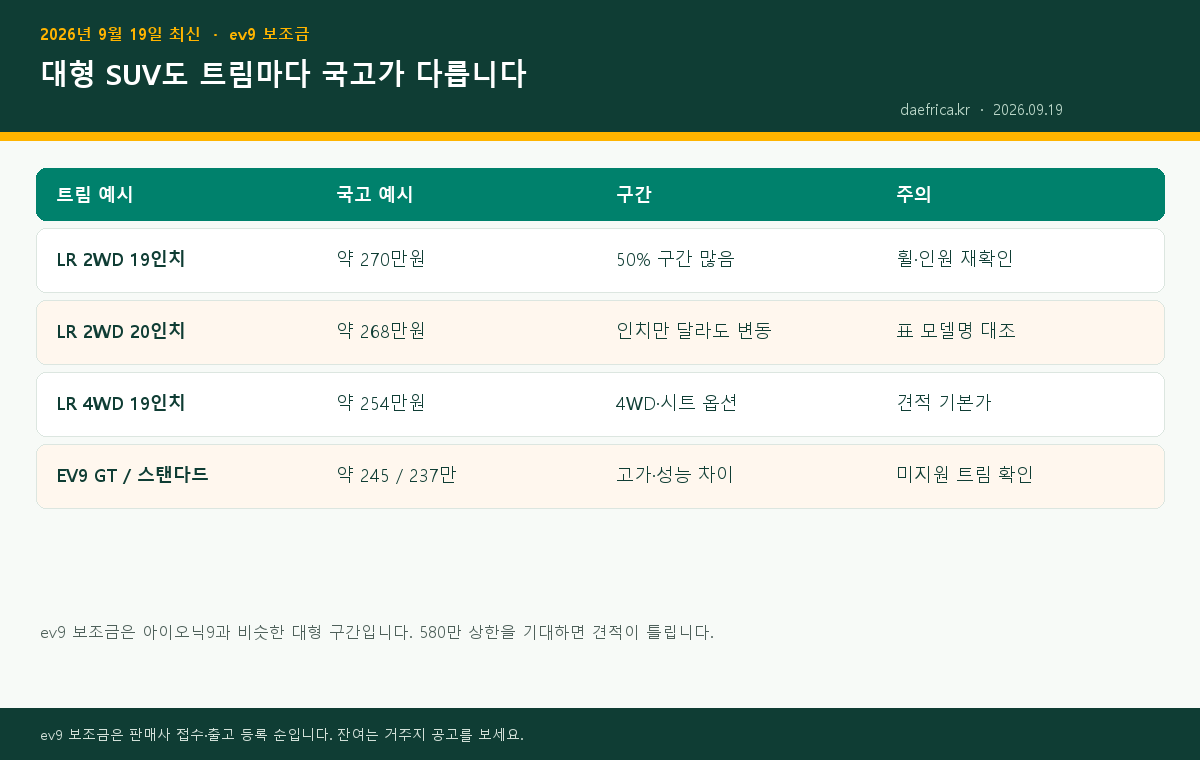1200x760 pixels.
Task: Click the '약 254만원' subsidy value
Action: pyautogui.click(x=381, y=403)
